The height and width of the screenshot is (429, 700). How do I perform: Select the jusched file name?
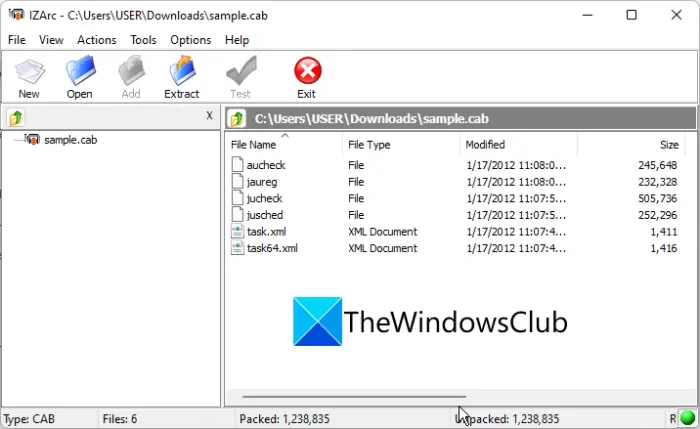(x=265, y=215)
